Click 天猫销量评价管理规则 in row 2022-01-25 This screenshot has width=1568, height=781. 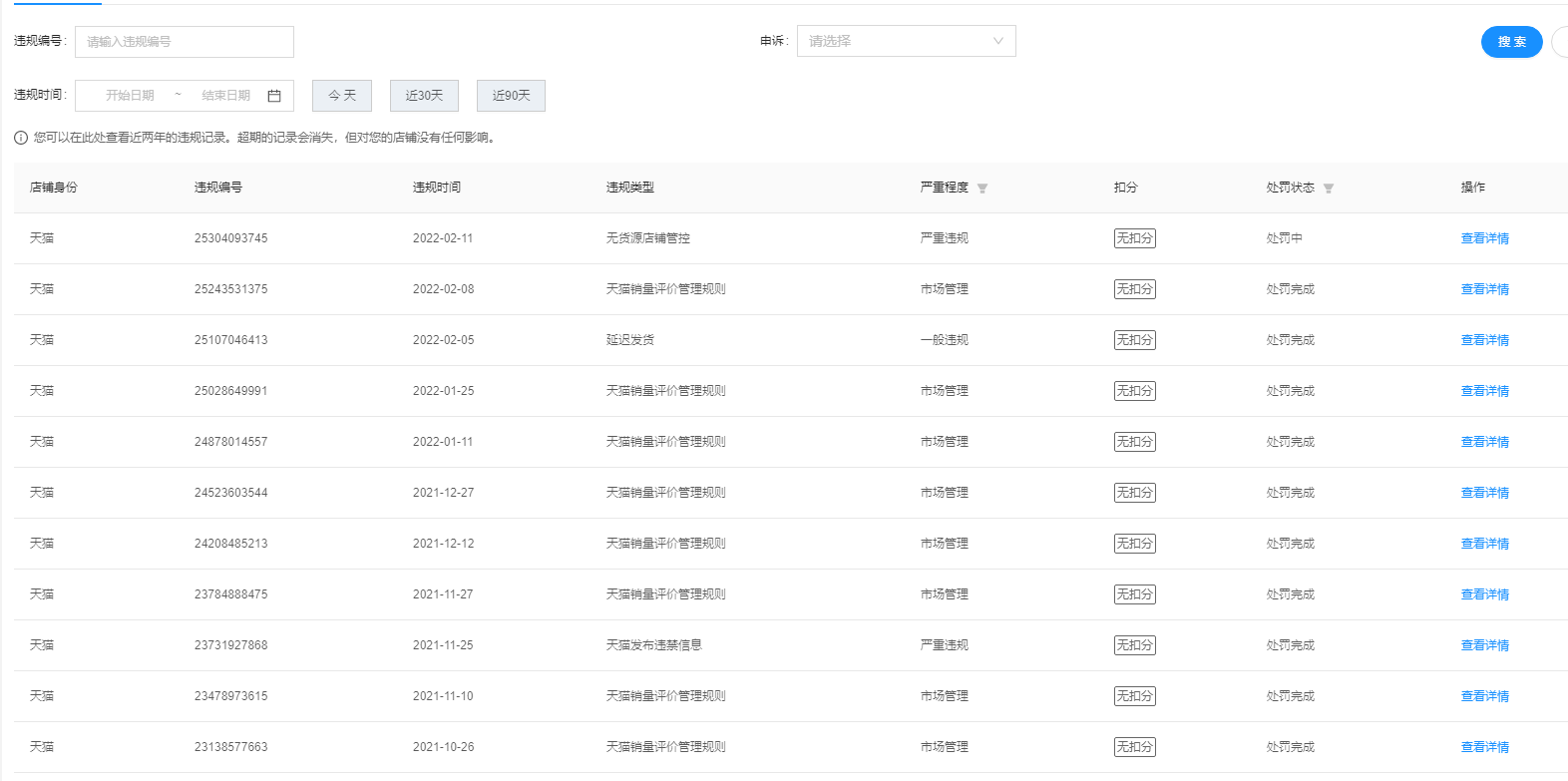pos(666,391)
